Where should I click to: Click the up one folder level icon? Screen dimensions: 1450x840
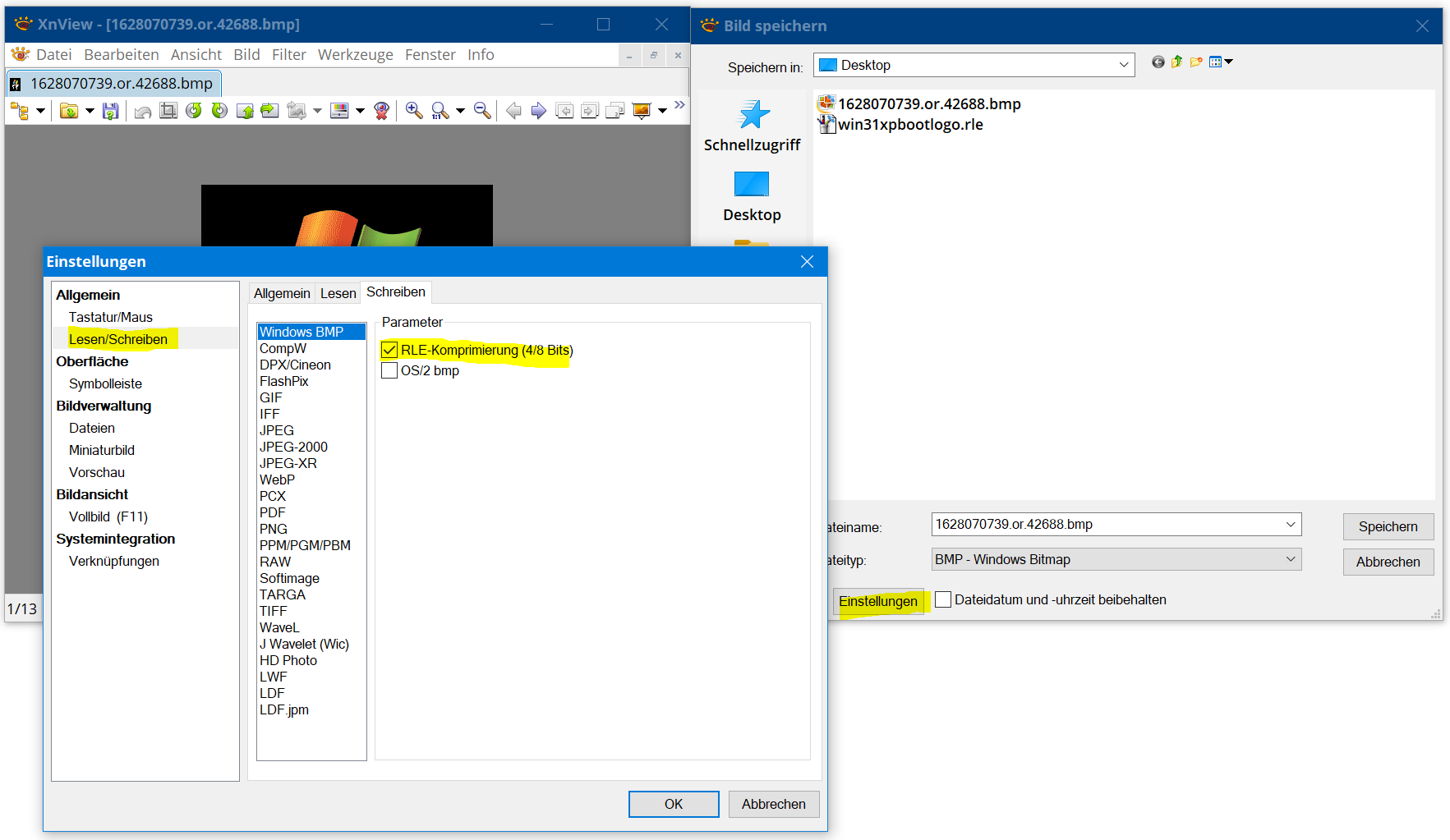click(1177, 62)
